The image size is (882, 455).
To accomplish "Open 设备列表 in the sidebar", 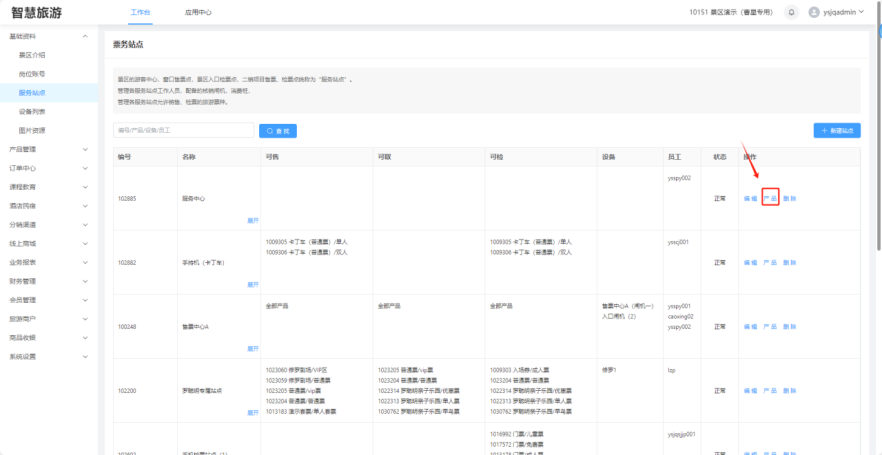I will pos(32,111).
